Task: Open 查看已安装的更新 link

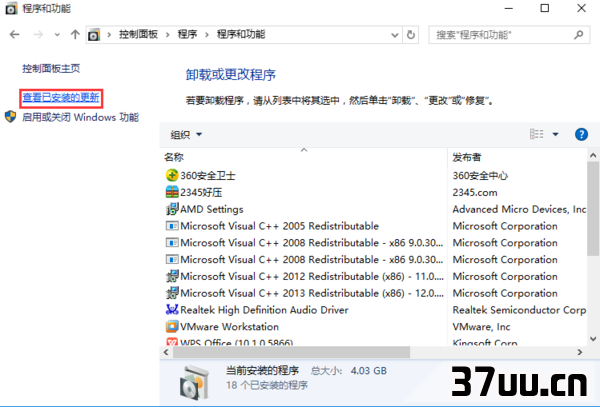Action: 61,98
